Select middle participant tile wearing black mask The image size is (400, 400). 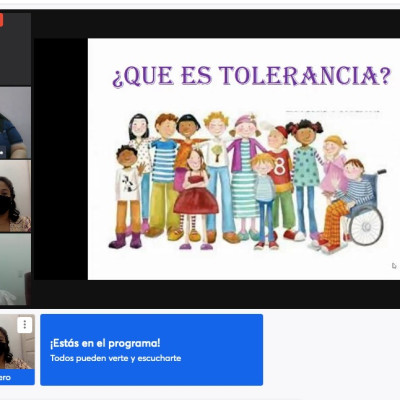point(15,196)
